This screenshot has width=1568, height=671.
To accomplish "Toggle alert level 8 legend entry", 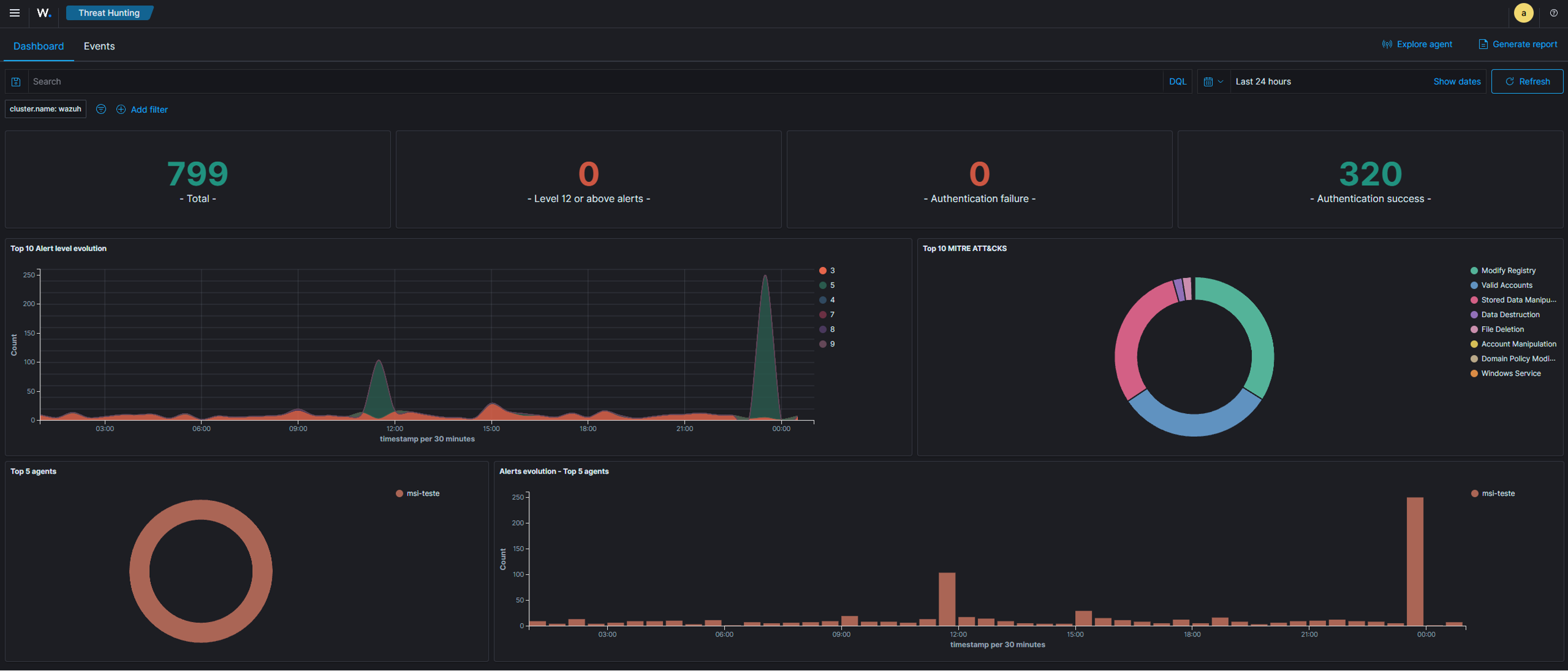I will coord(827,329).
